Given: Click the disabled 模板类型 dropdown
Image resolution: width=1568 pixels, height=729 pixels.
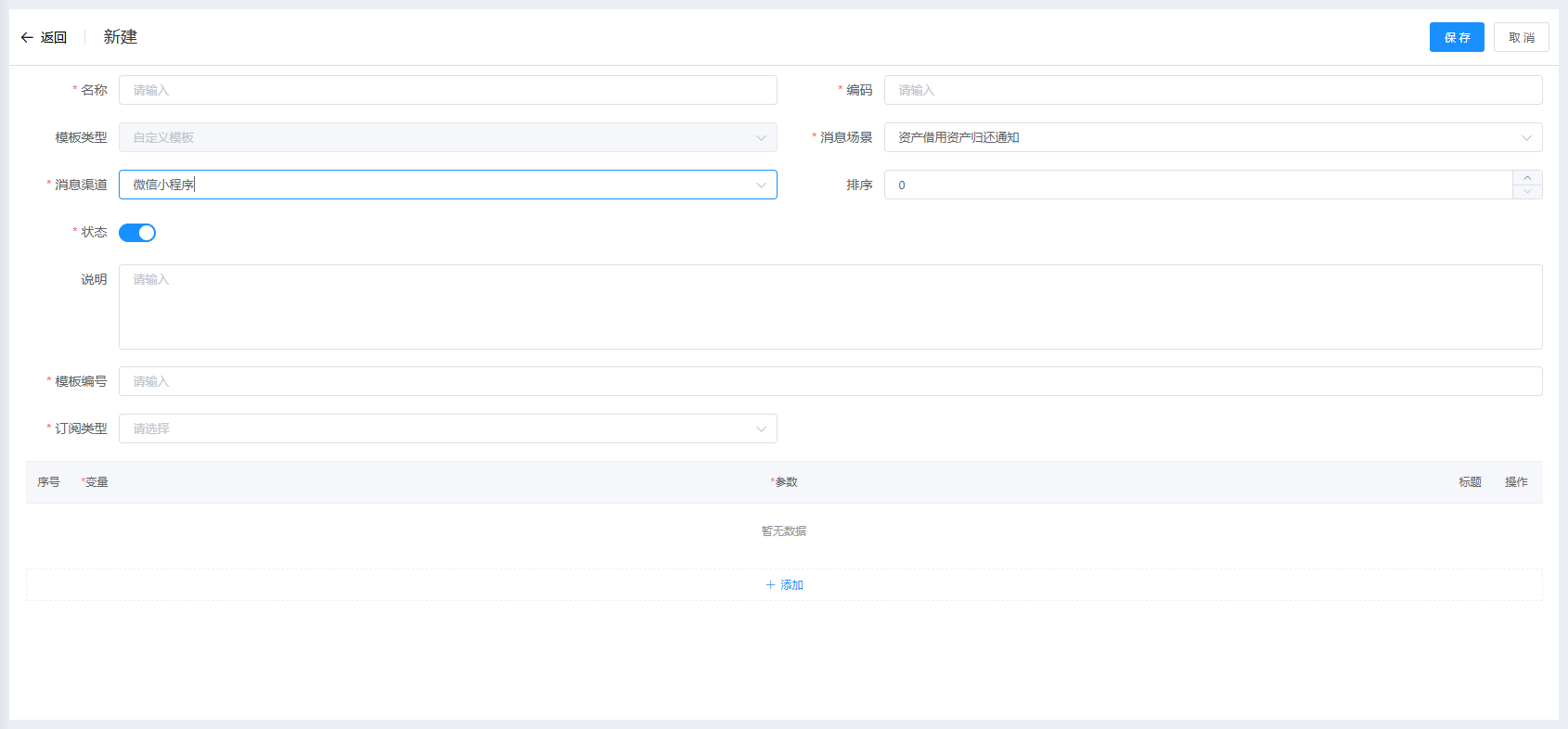Looking at the screenshot, I should click(x=447, y=137).
